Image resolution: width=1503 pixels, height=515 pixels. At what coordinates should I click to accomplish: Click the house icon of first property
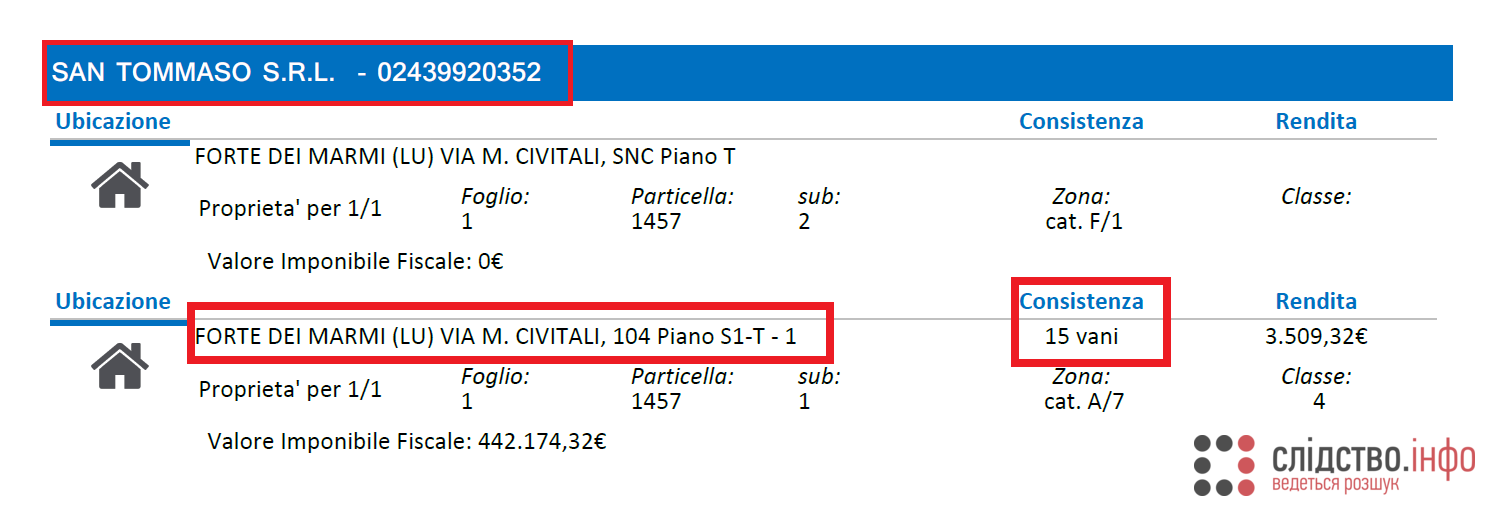pos(120,185)
